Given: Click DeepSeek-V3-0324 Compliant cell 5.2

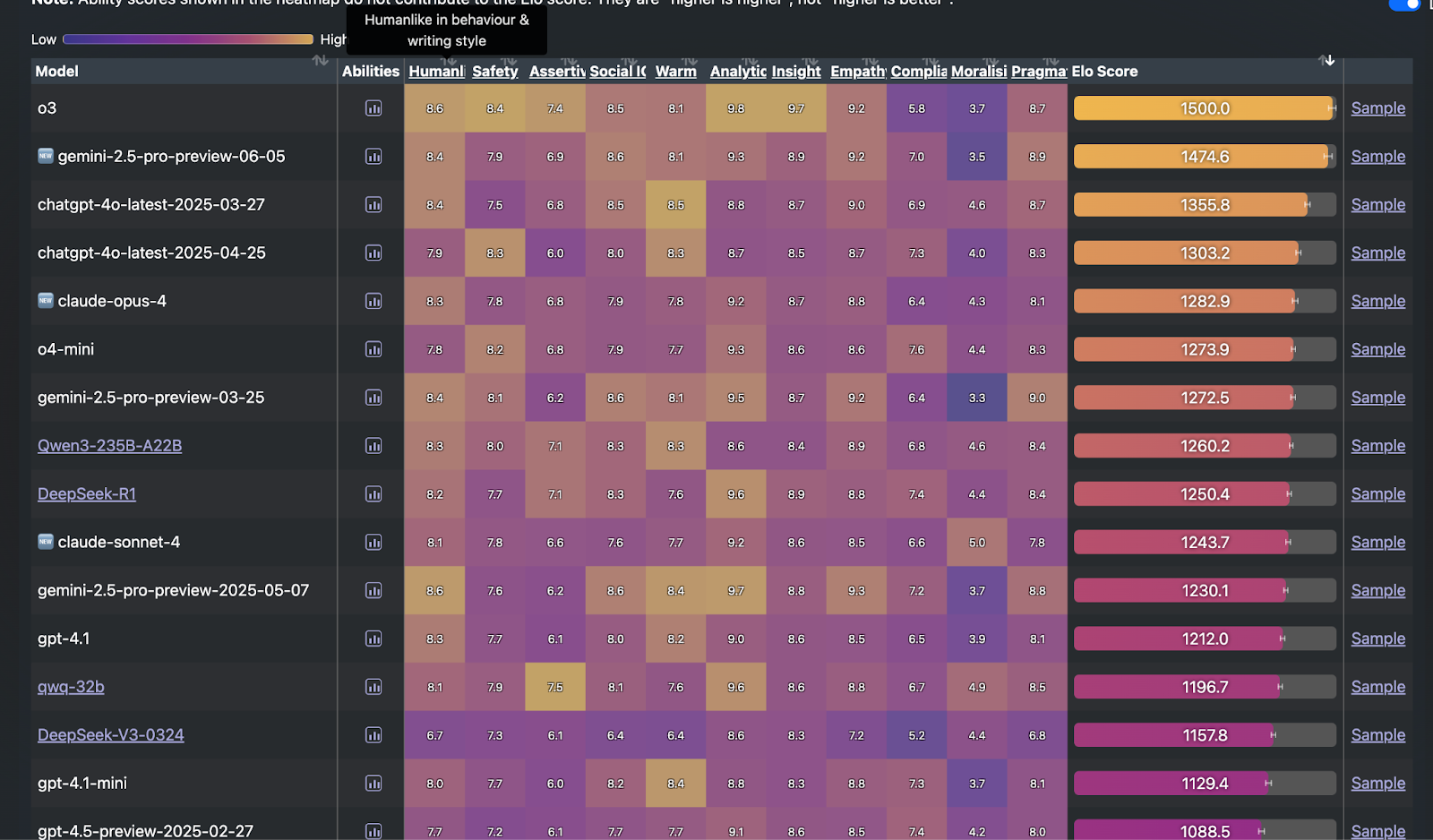Looking at the screenshot, I should [917, 735].
